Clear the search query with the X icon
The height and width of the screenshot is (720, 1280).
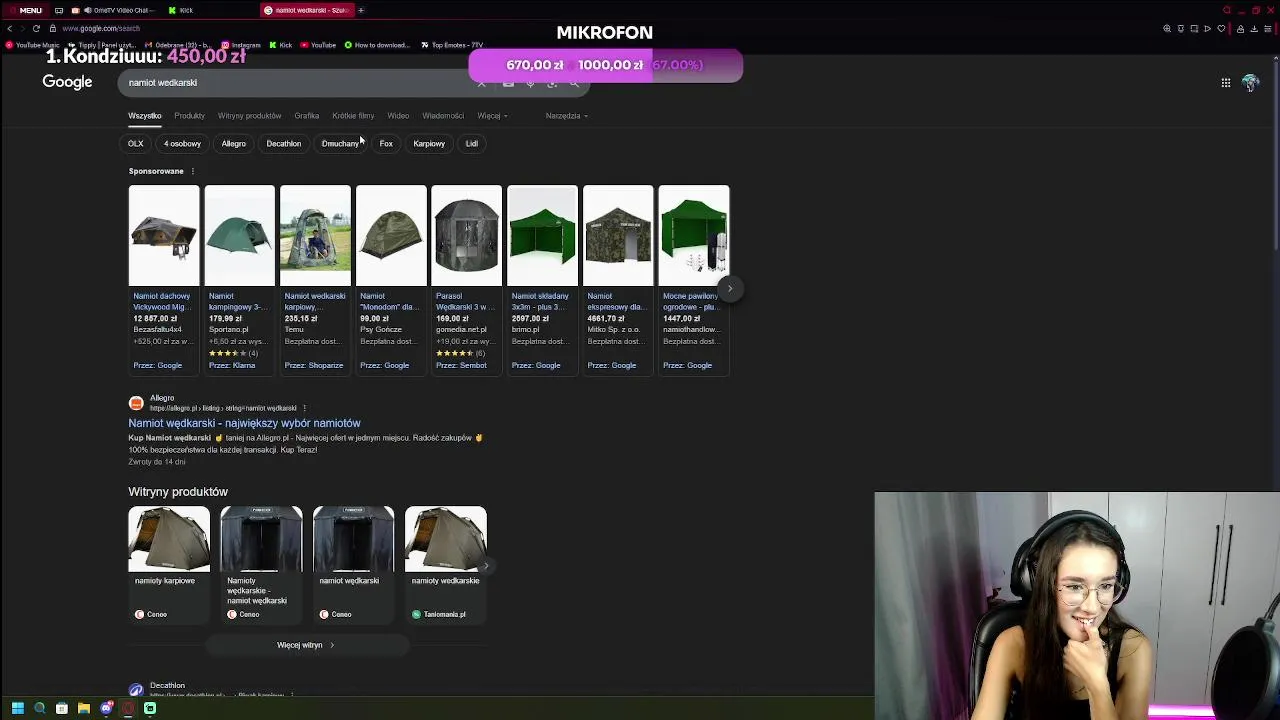coord(481,83)
